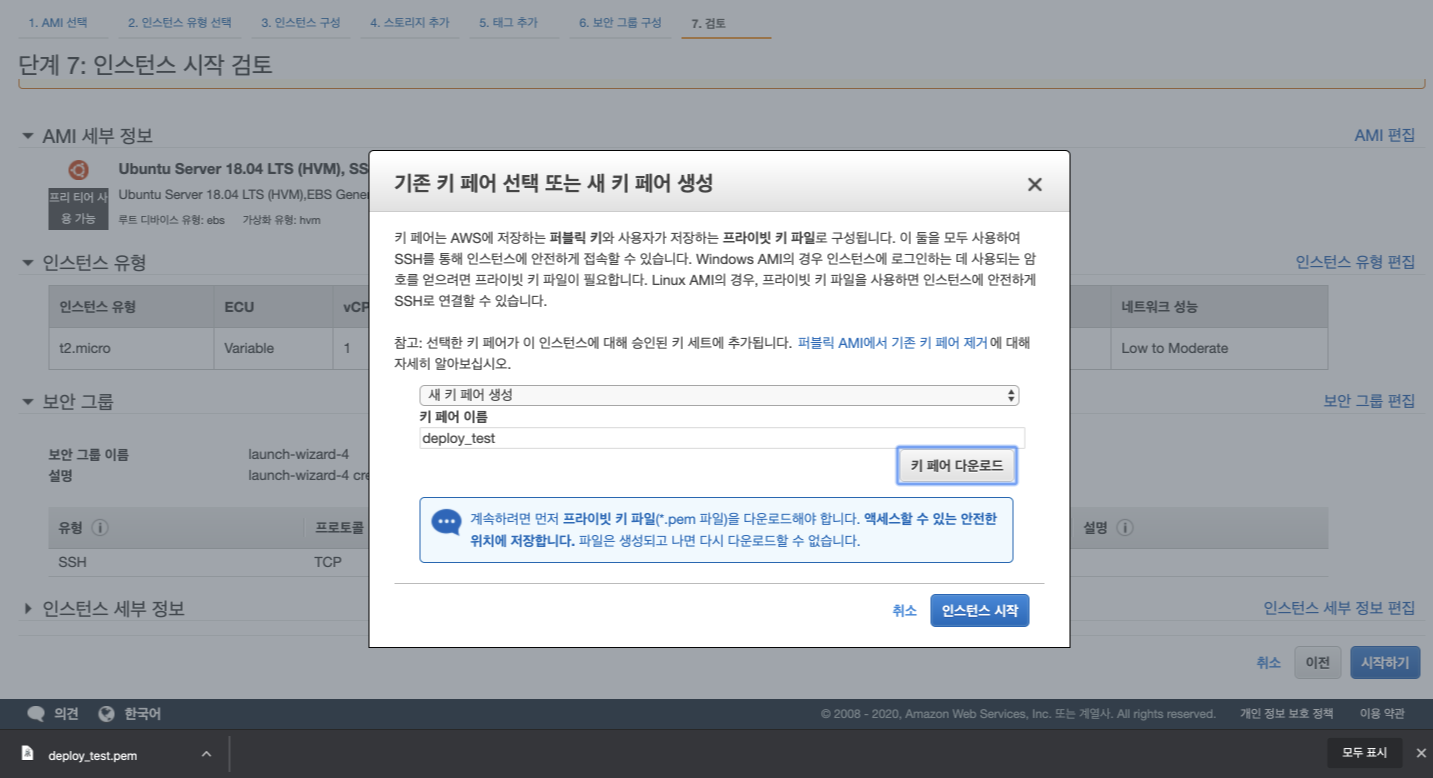The width and height of the screenshot is (1433, 778).
Task: Cancel the key pair dialog
Action: (x=904, y=610)
